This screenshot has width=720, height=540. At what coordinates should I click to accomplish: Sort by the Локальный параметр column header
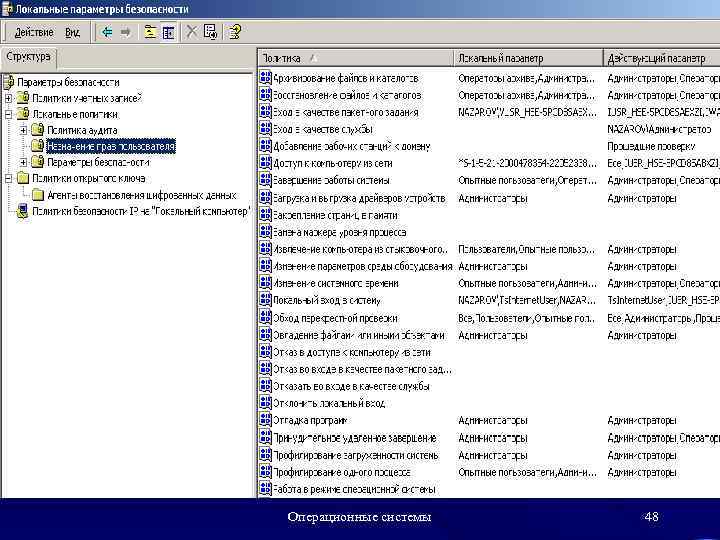tap(528, 58)
